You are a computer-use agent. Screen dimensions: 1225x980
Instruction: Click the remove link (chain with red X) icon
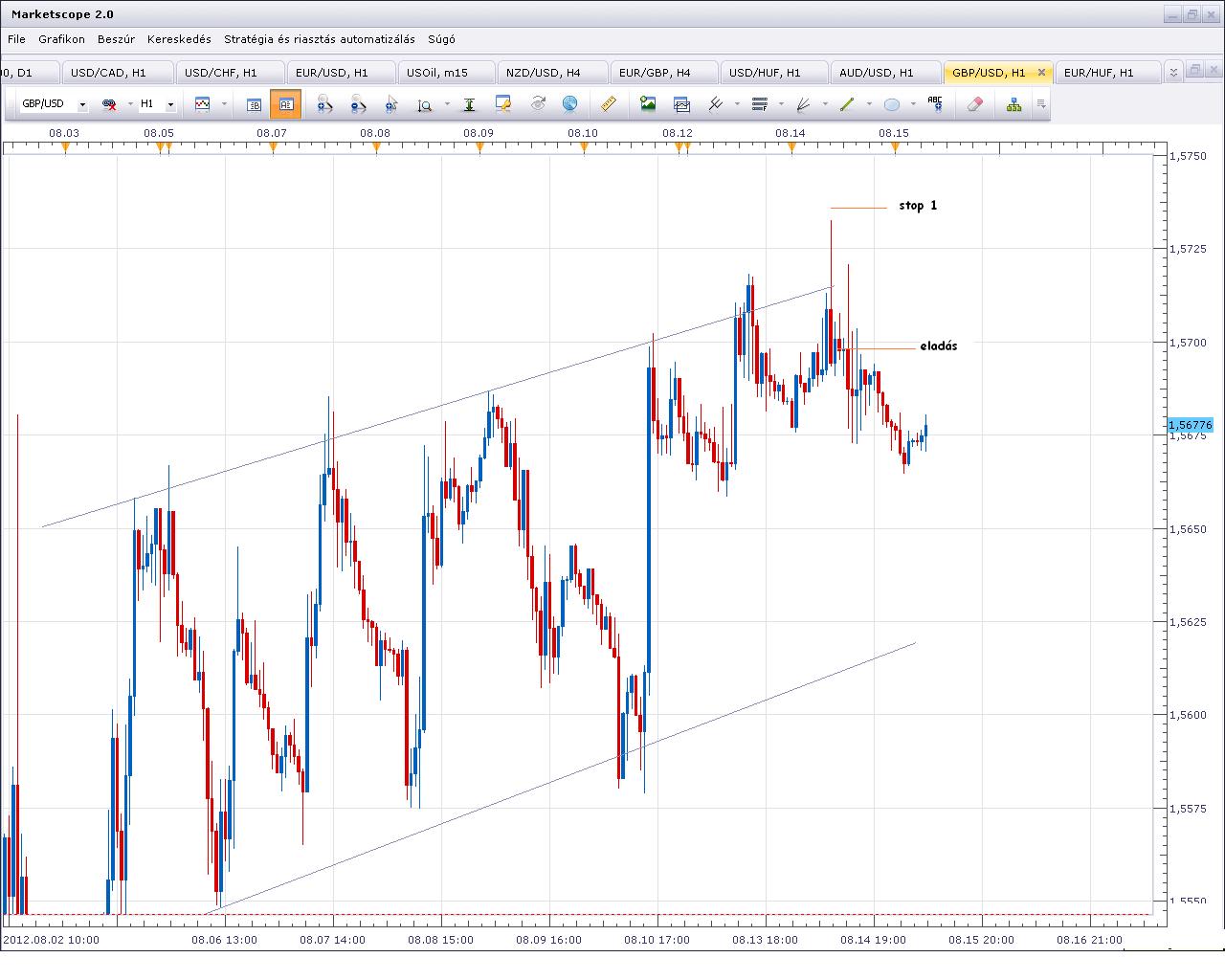click(109, 104)
